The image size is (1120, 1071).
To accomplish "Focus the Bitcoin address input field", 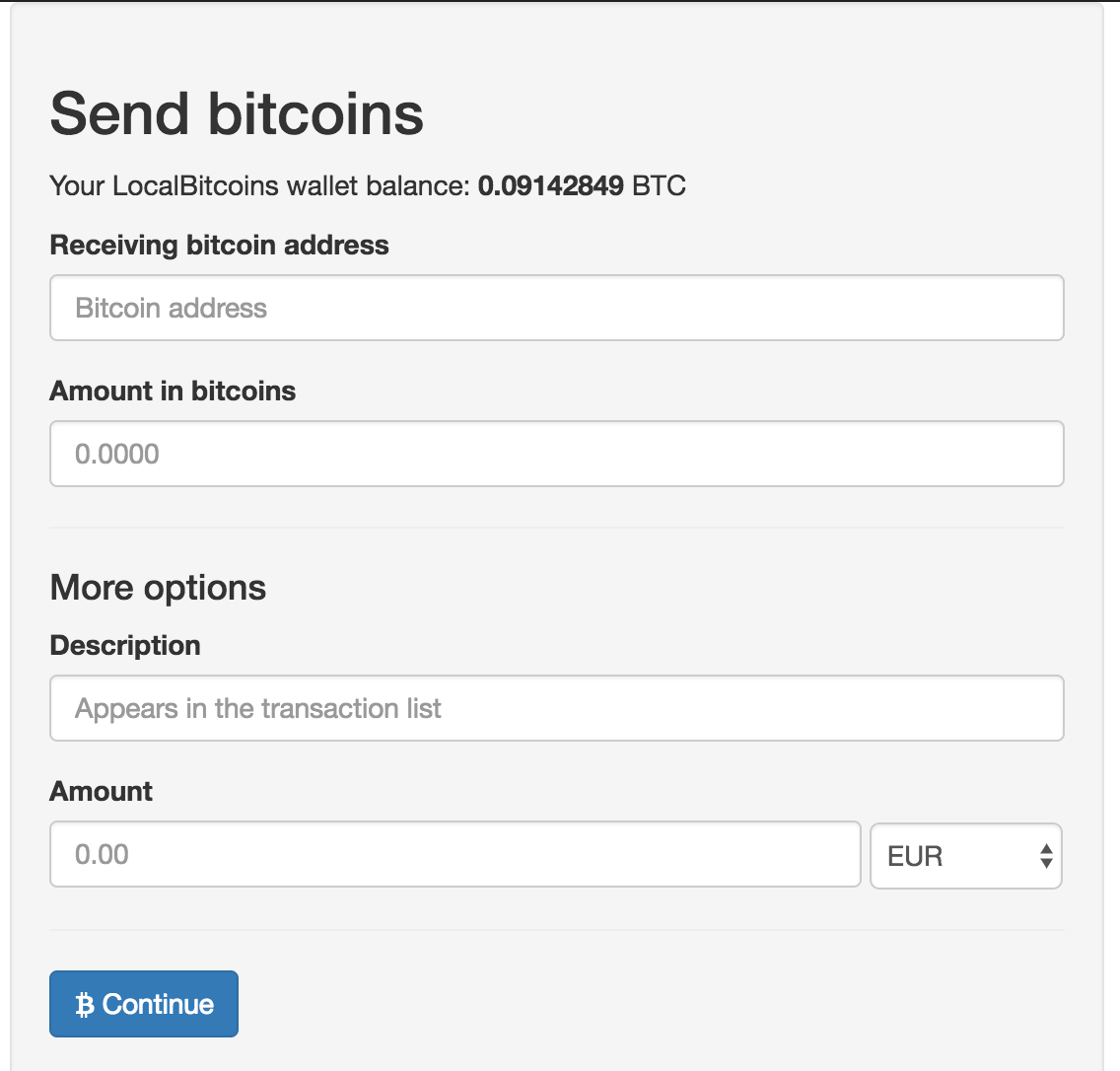I will pyautogui.click(x=556, y=308).
